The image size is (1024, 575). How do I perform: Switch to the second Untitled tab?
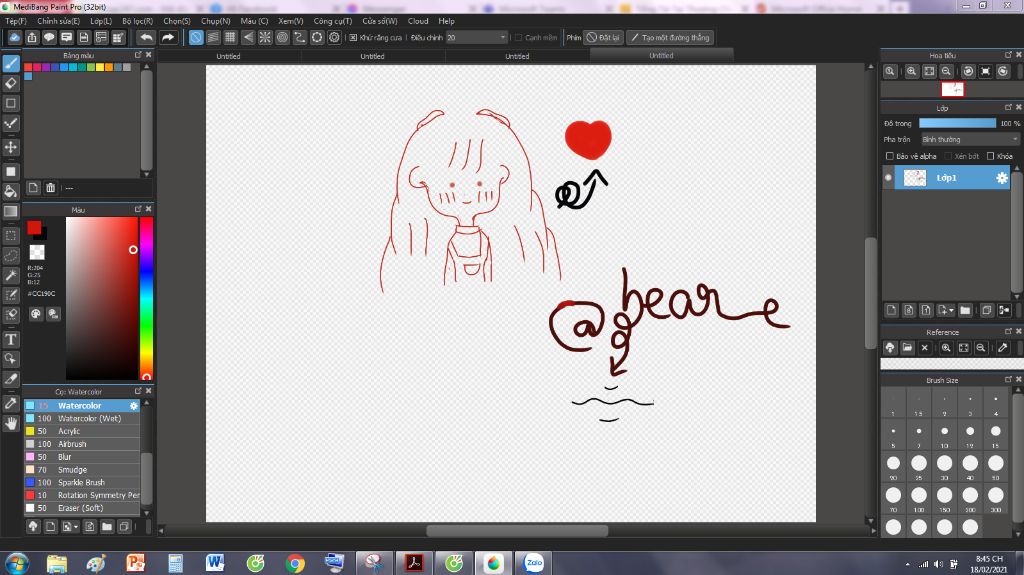372,56
